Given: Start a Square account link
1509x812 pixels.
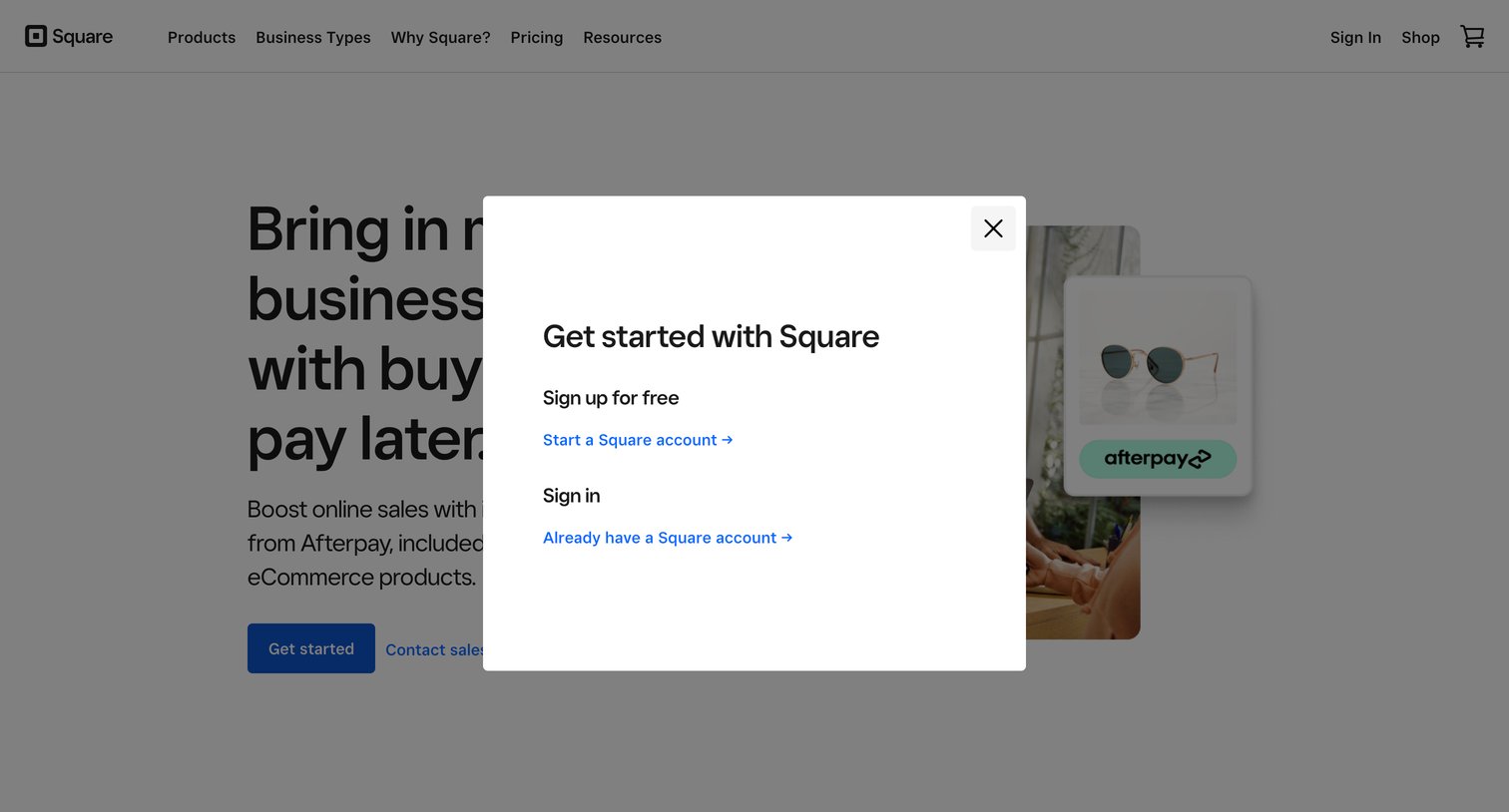Looking at the screenshot, I should 638,440.
